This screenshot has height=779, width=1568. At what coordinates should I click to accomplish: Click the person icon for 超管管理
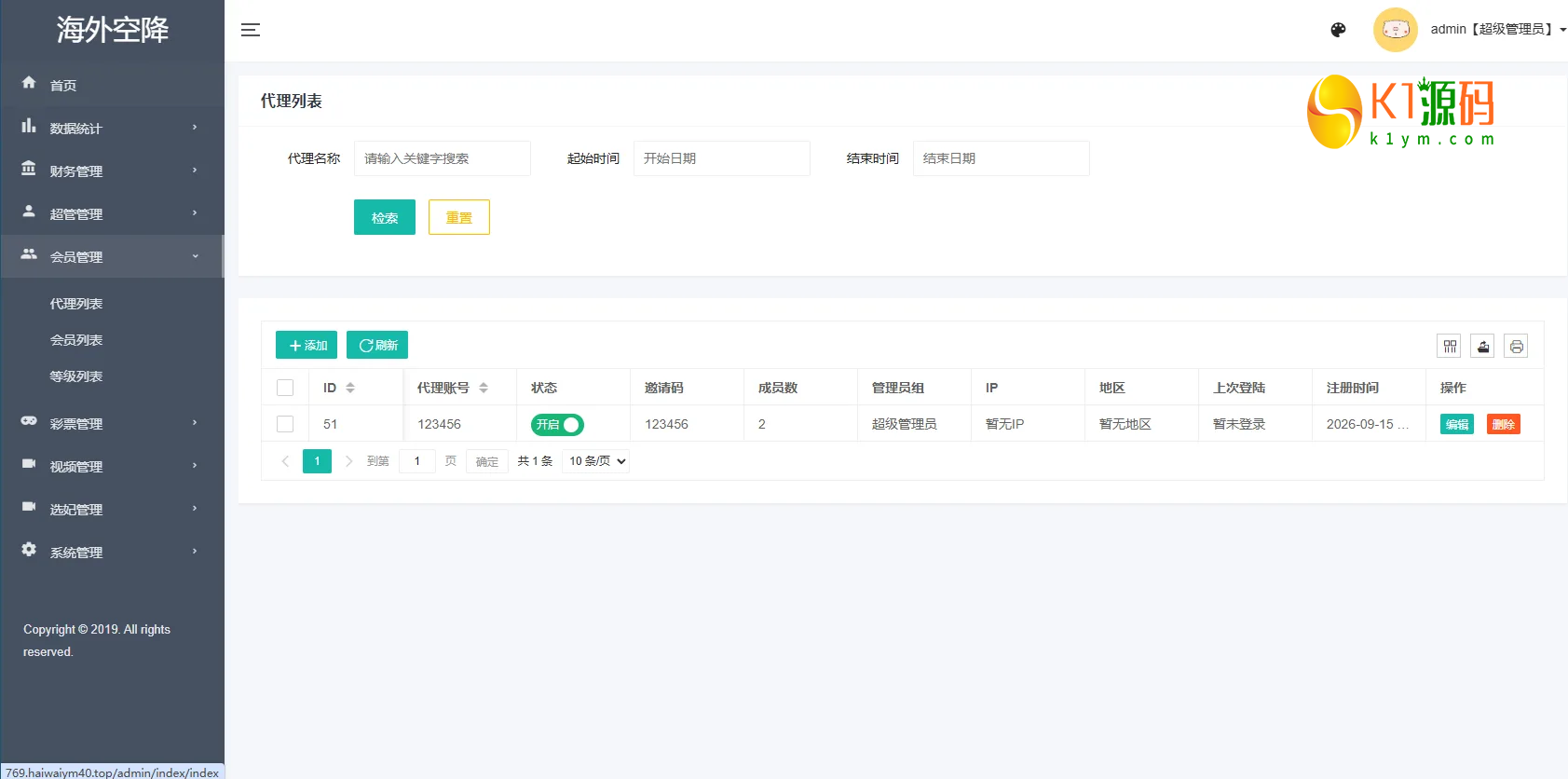[x=29, y=212]
